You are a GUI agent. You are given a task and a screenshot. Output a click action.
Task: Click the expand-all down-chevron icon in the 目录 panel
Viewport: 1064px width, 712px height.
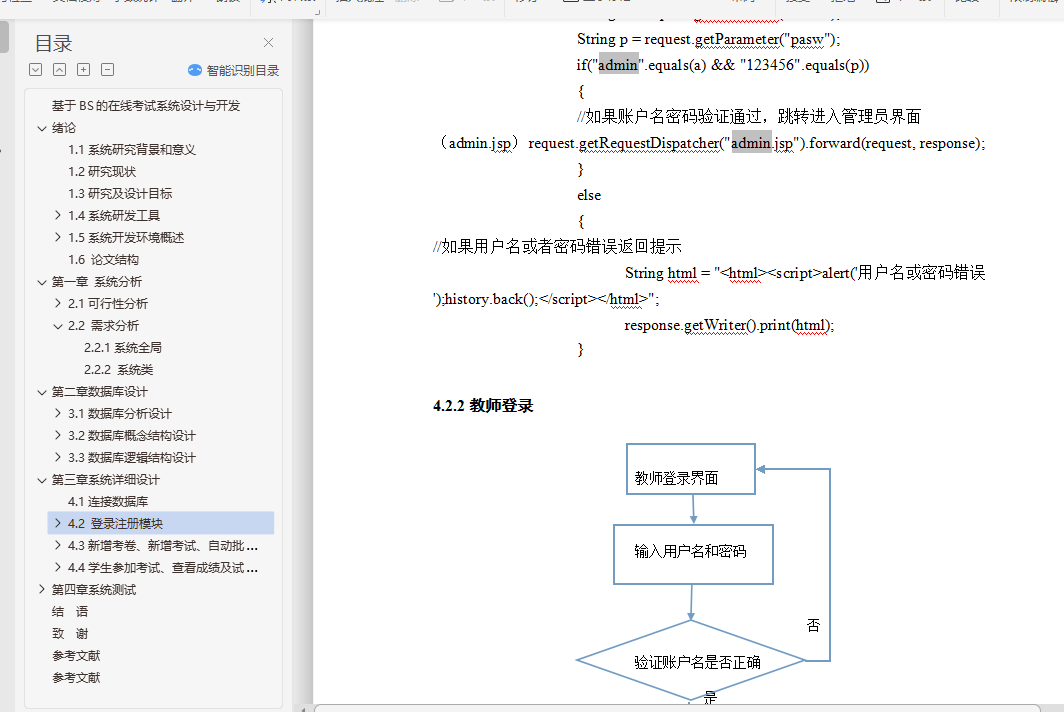36,69
